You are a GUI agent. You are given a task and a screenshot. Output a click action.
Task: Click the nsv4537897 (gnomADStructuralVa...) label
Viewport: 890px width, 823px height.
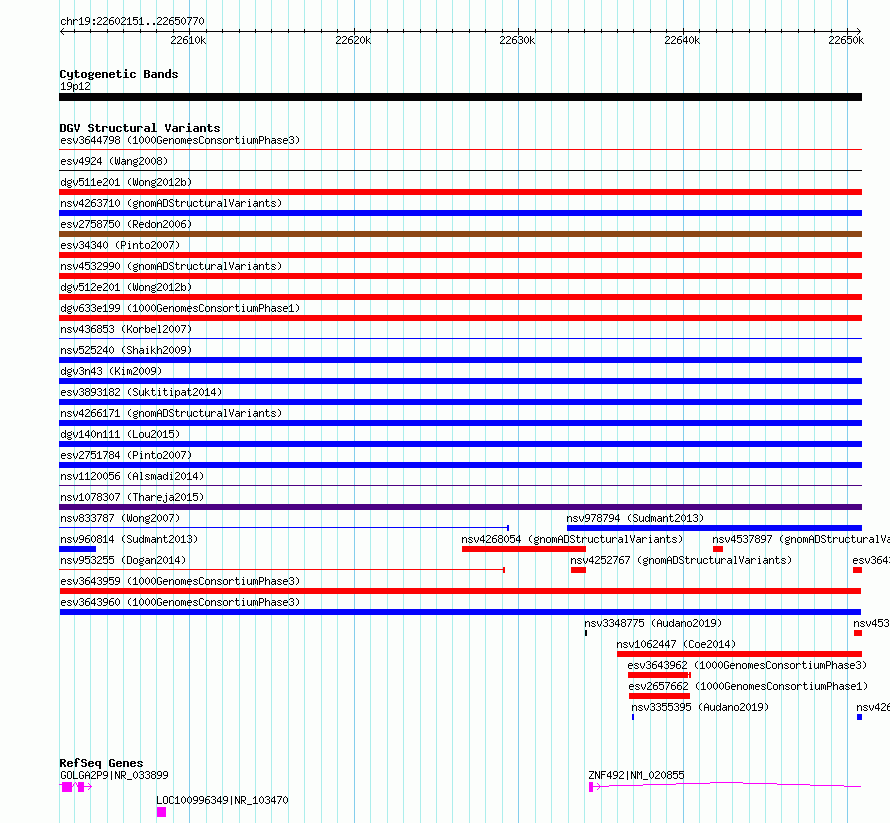(x=801, y=539)
